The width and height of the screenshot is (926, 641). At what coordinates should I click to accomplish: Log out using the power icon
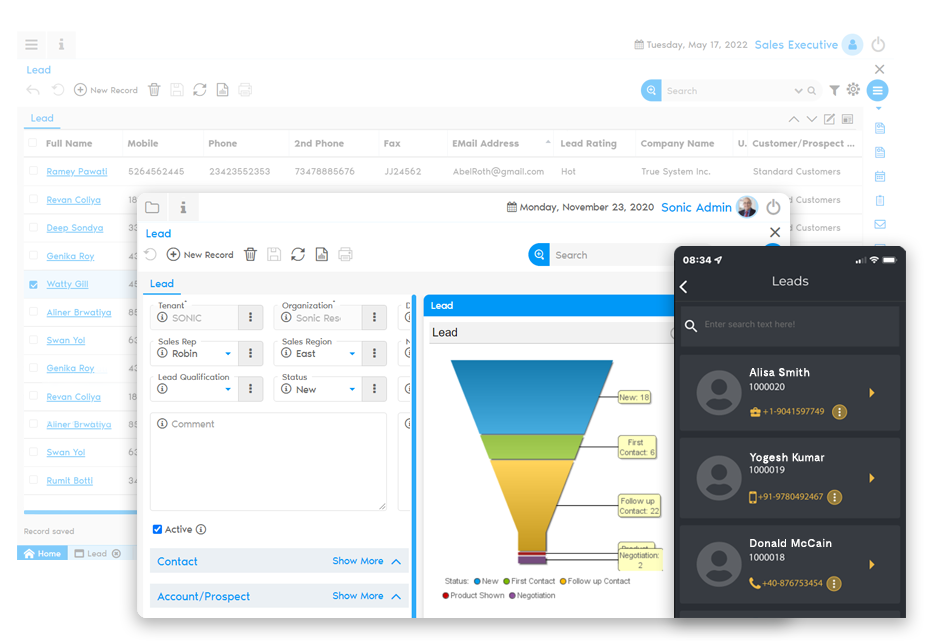click(878, 44)
